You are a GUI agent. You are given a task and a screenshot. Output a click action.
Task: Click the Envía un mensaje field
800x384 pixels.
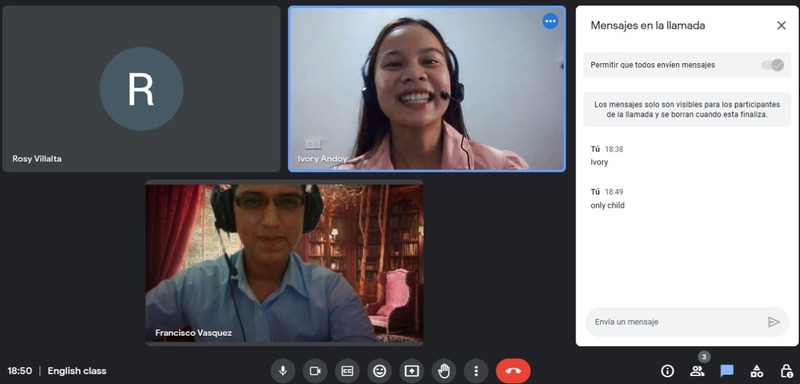[677, 322]
